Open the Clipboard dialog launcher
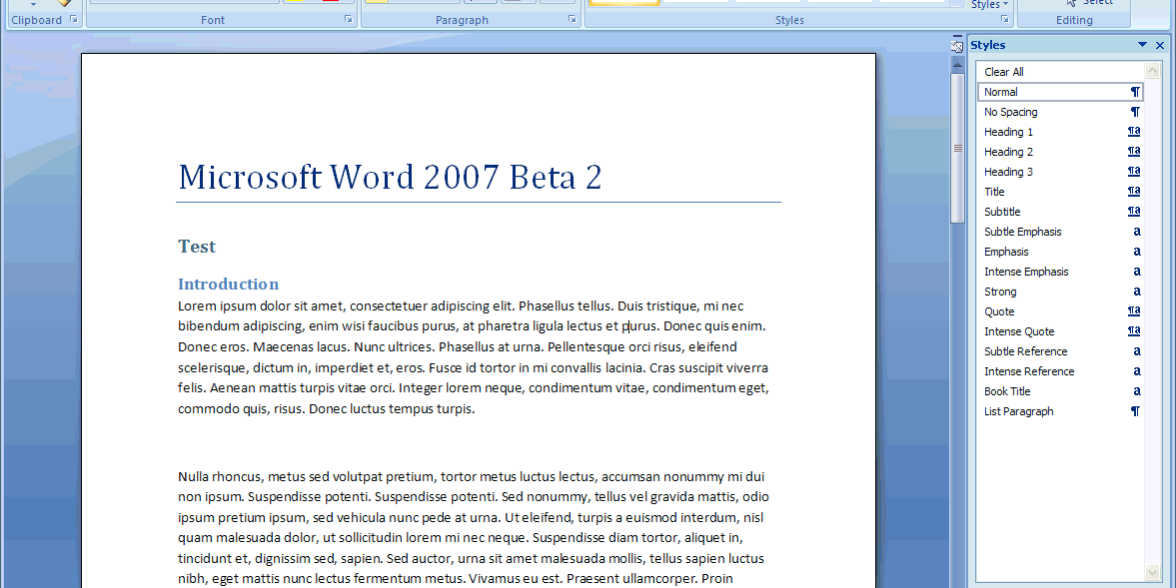 click(74, 20)
